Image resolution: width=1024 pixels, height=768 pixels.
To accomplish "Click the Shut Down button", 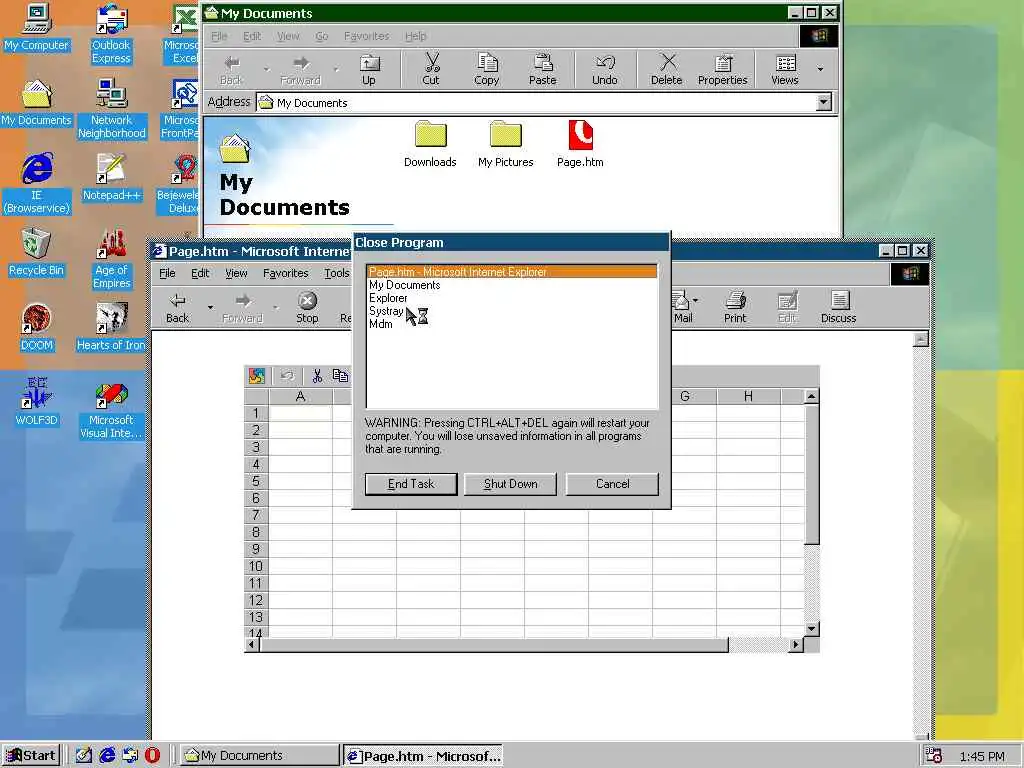I will pyautogui.click(x=510, y=484).
